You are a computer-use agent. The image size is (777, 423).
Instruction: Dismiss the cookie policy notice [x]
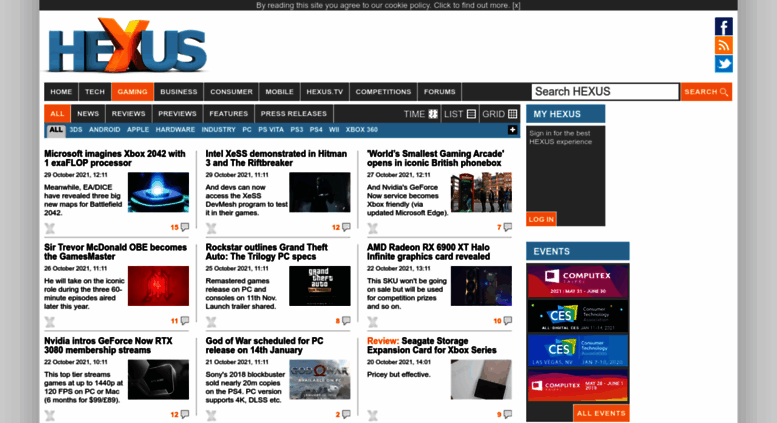(x=516, y=5)
